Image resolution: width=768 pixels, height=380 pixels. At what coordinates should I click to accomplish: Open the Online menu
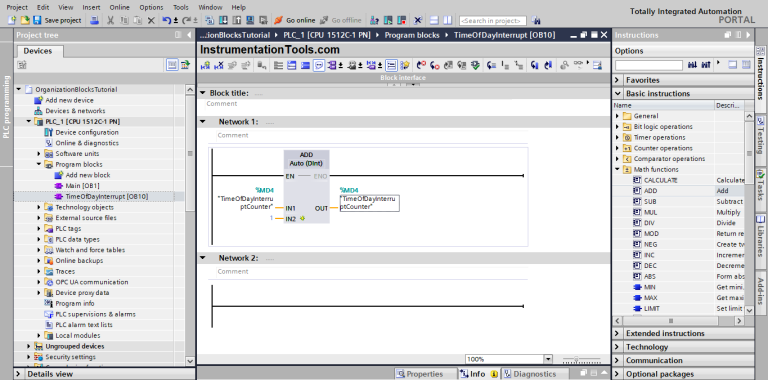(x=120, y=7)
